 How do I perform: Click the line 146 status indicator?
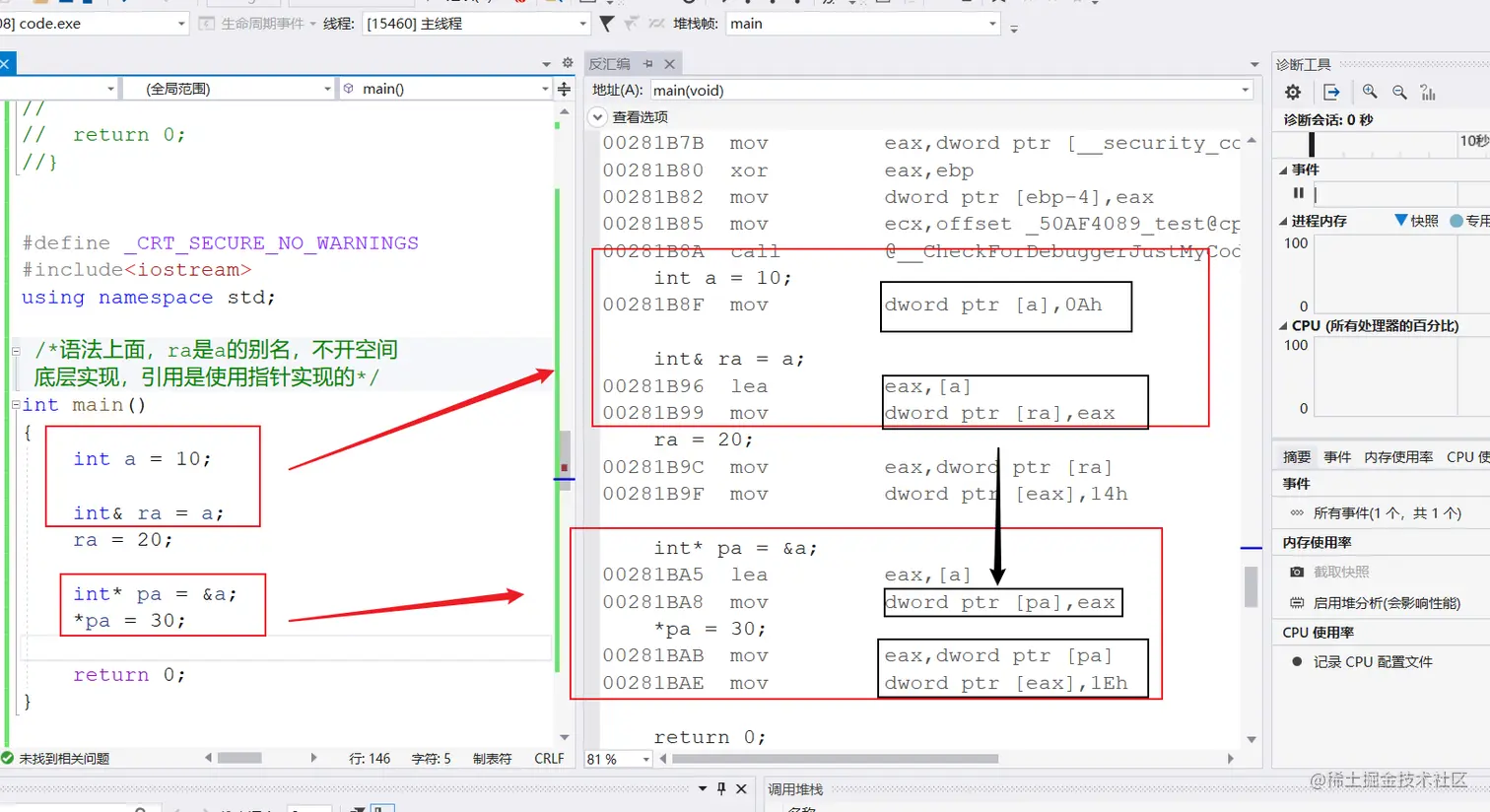click(x=370, y=758)
